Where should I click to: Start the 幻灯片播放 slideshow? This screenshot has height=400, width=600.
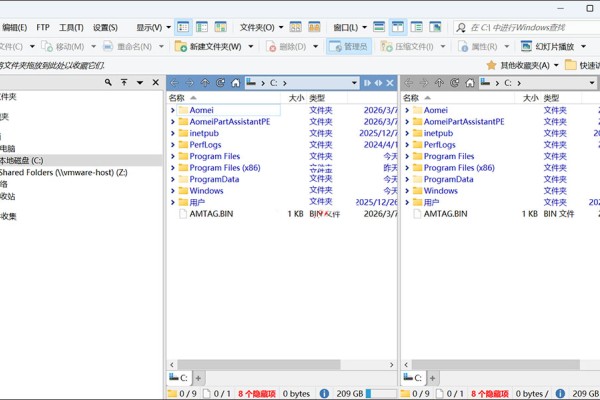click(548, 47)
